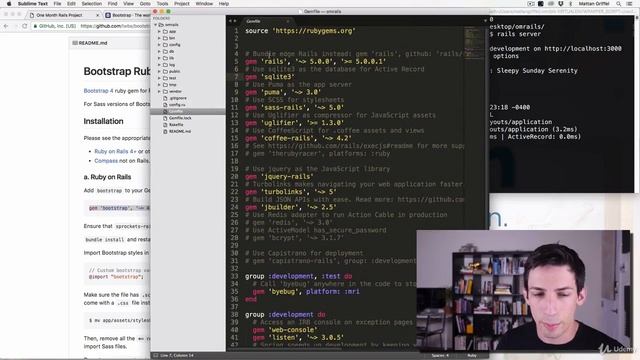
Task: Expand the bin folder
Action: 159,38
